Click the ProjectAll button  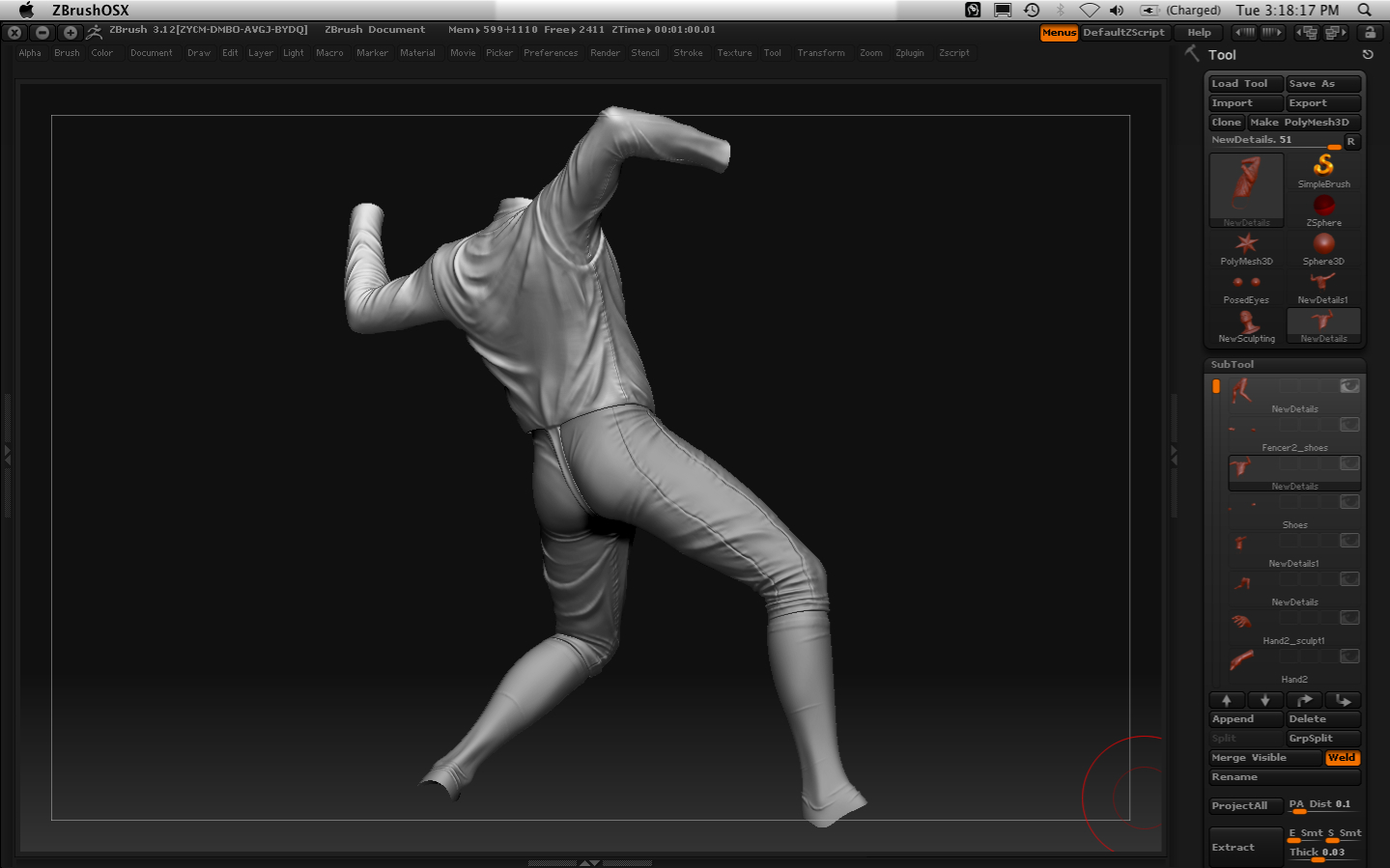point(1246,805)
